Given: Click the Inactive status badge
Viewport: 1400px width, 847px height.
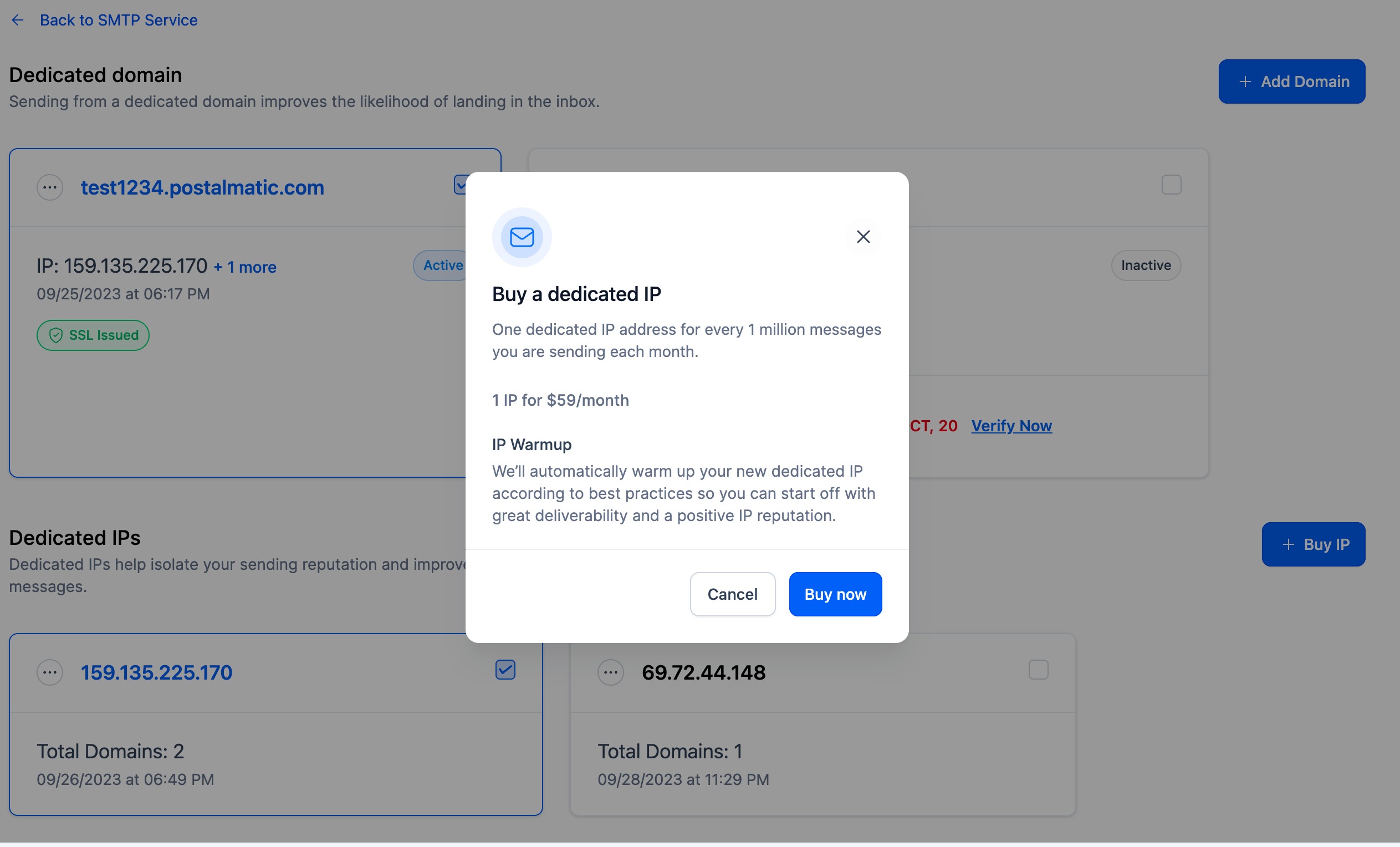Looking at the screenshot, I should [x=1146, y=266].
